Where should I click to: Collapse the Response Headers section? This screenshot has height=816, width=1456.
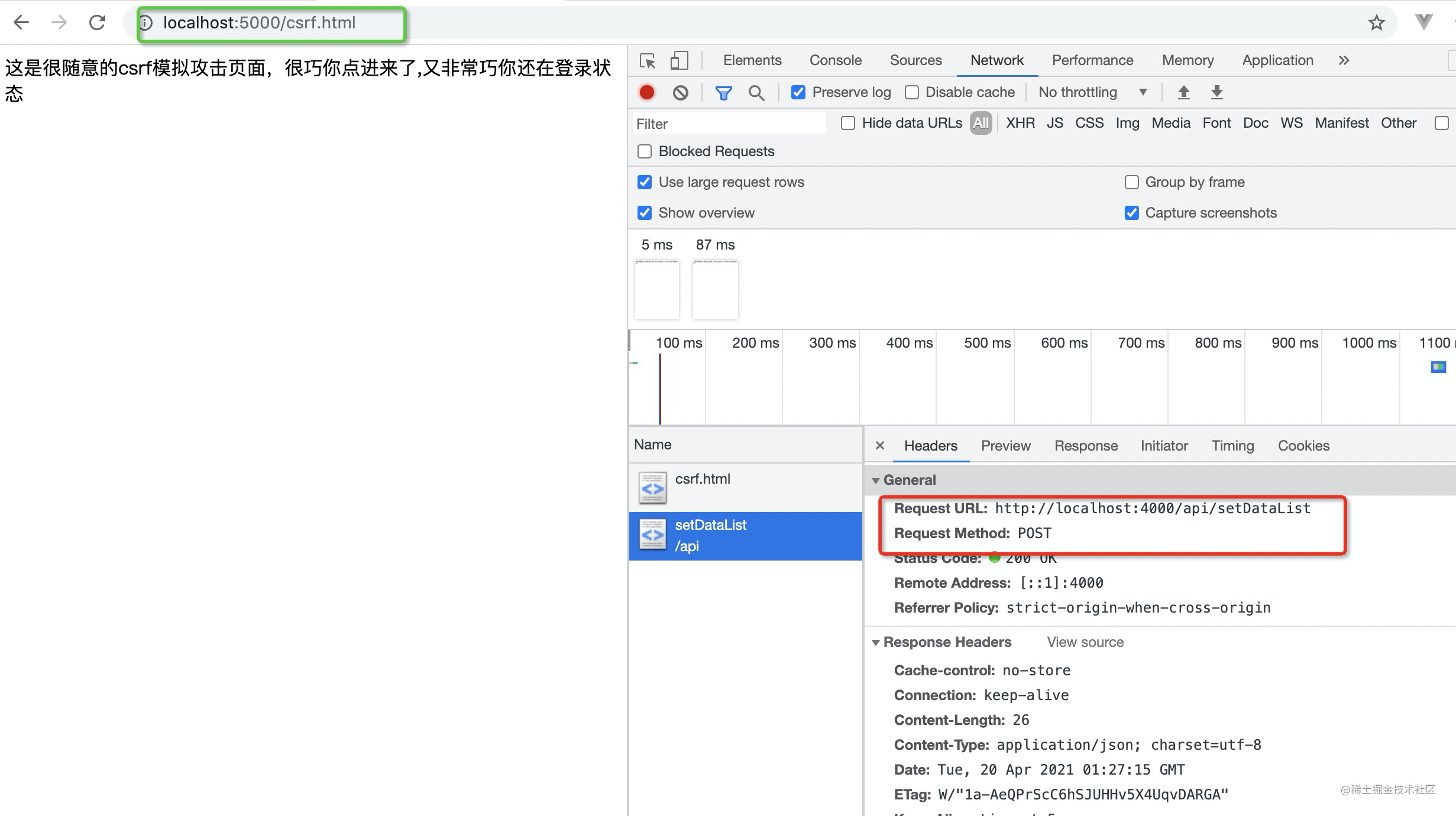point(876,642)
